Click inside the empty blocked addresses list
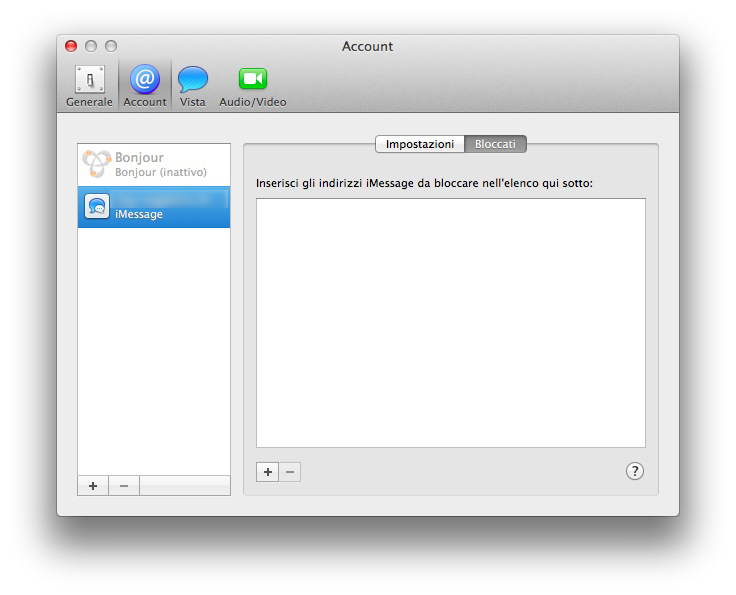Viewport: 736px width, 595px height. [x=450, y=322]
